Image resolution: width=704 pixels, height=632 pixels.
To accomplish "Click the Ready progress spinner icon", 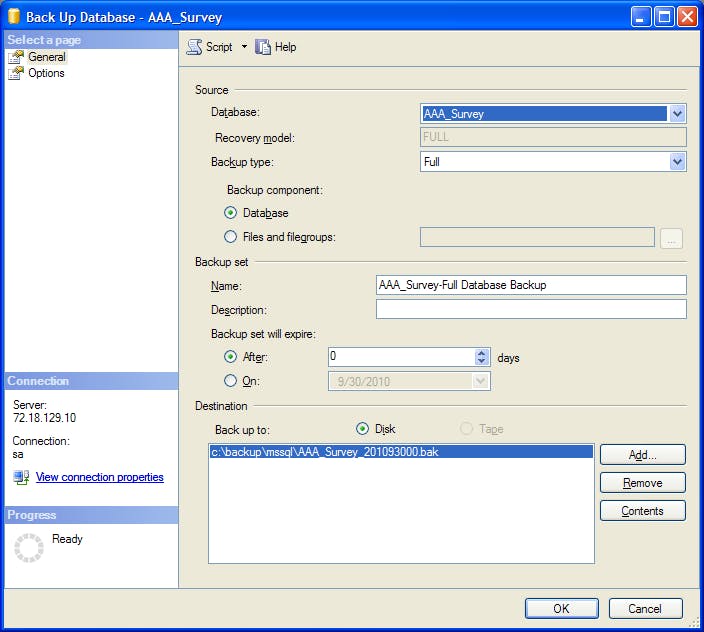I will pyautogui.click(x=29, y=548).
